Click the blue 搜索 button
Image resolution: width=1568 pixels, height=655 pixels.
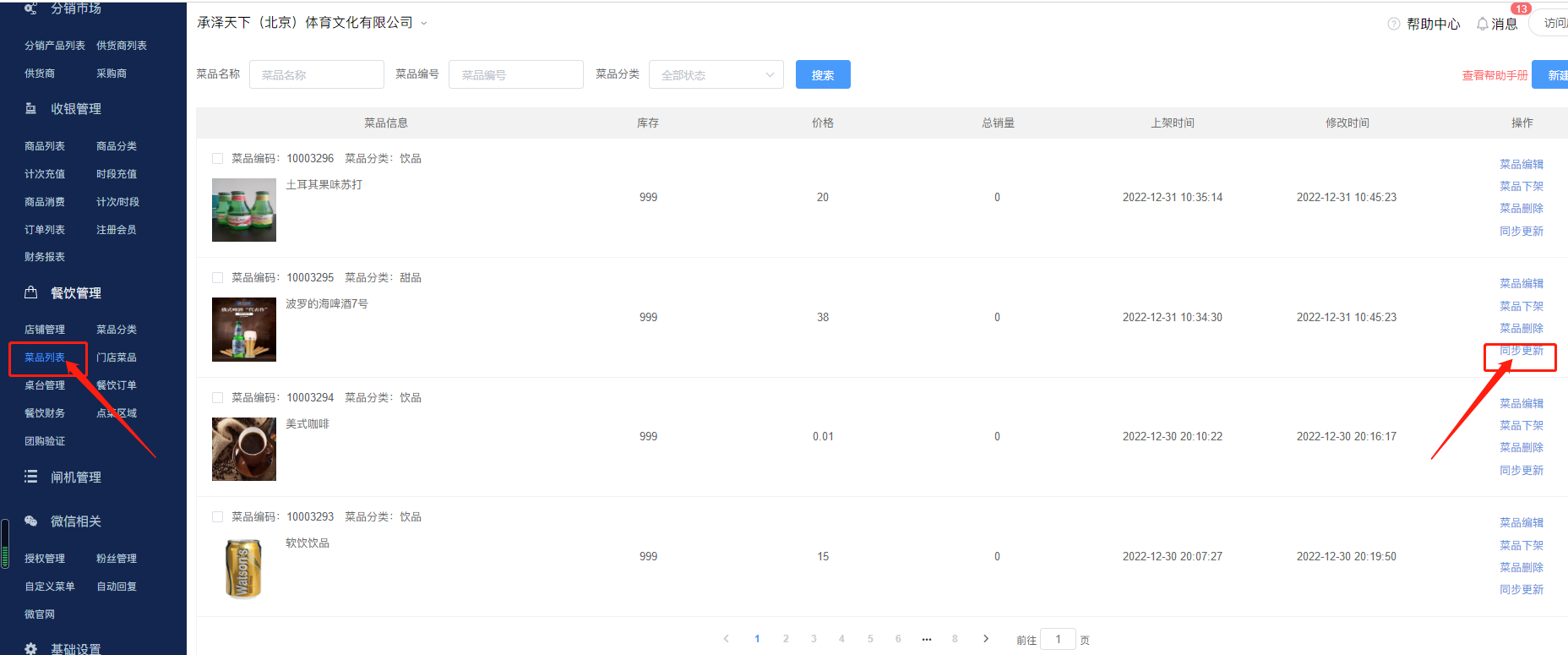[822, 75]
